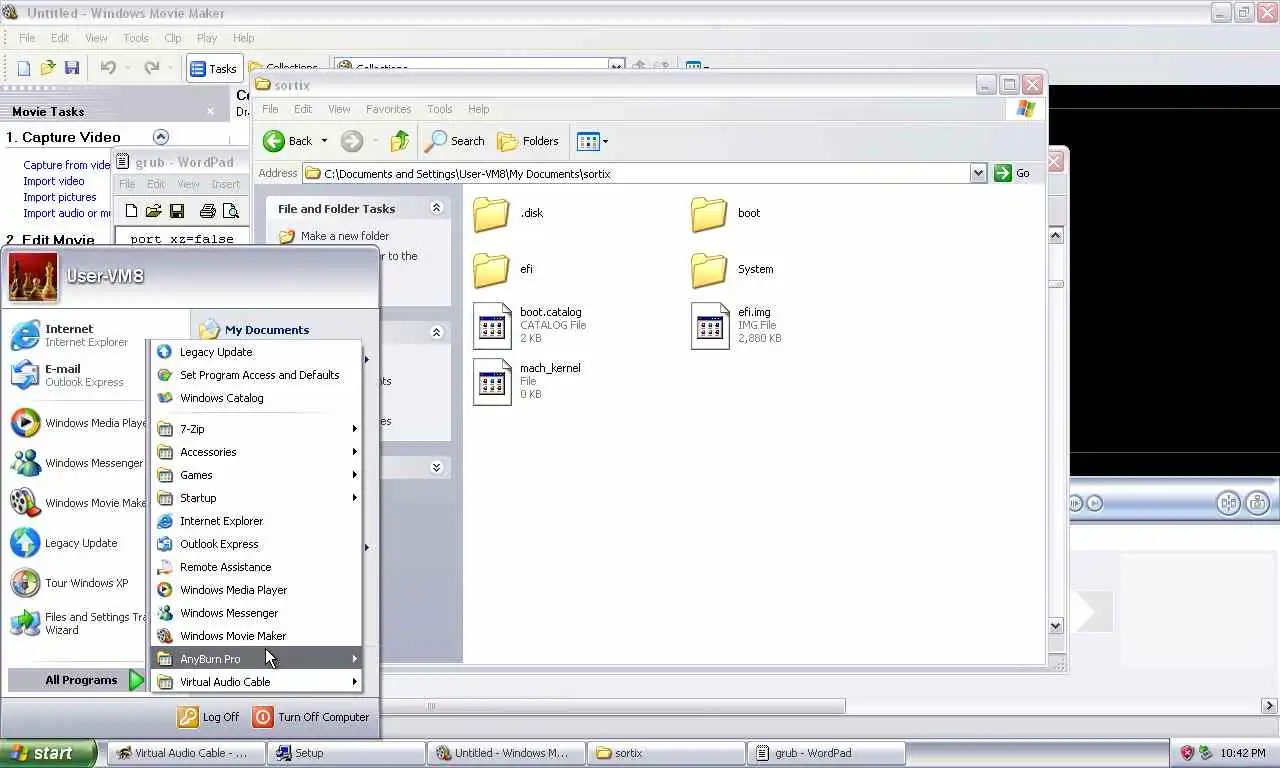Open 7-Zip submenu in All Programs
This screenshot has width=1280, height=768.
pyautogui.click(x=256, y=429)
